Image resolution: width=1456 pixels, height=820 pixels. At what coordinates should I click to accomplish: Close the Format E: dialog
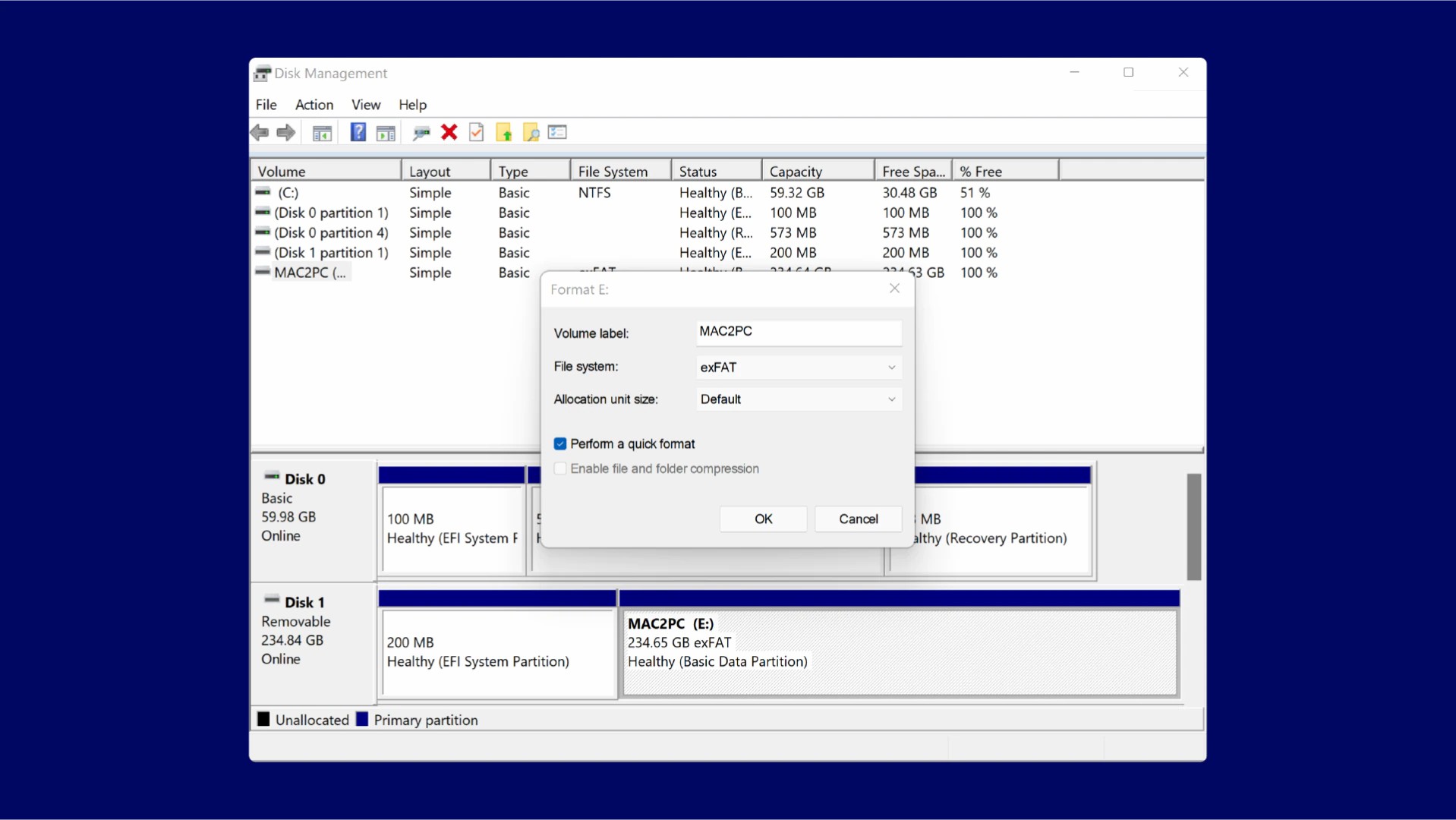(x=894, y=289)
